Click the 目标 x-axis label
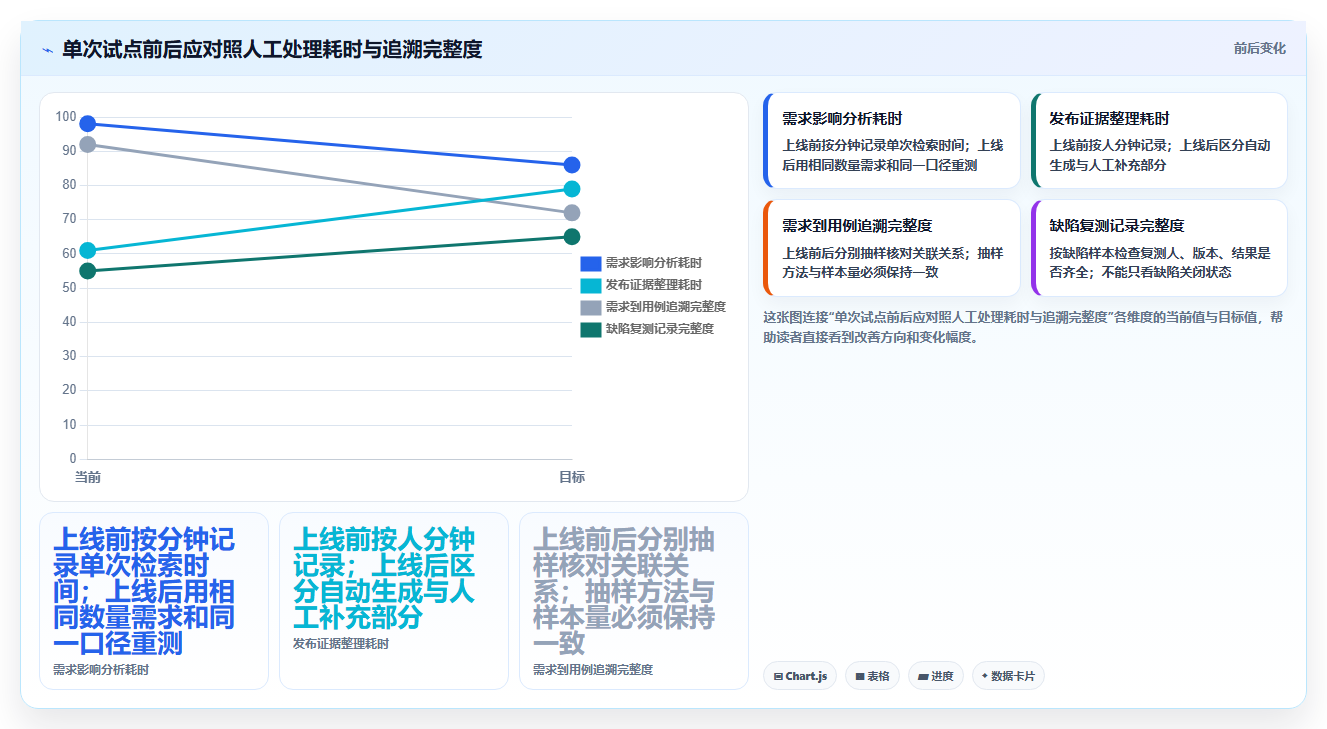 pyautogui.click(x=572, y=478)
